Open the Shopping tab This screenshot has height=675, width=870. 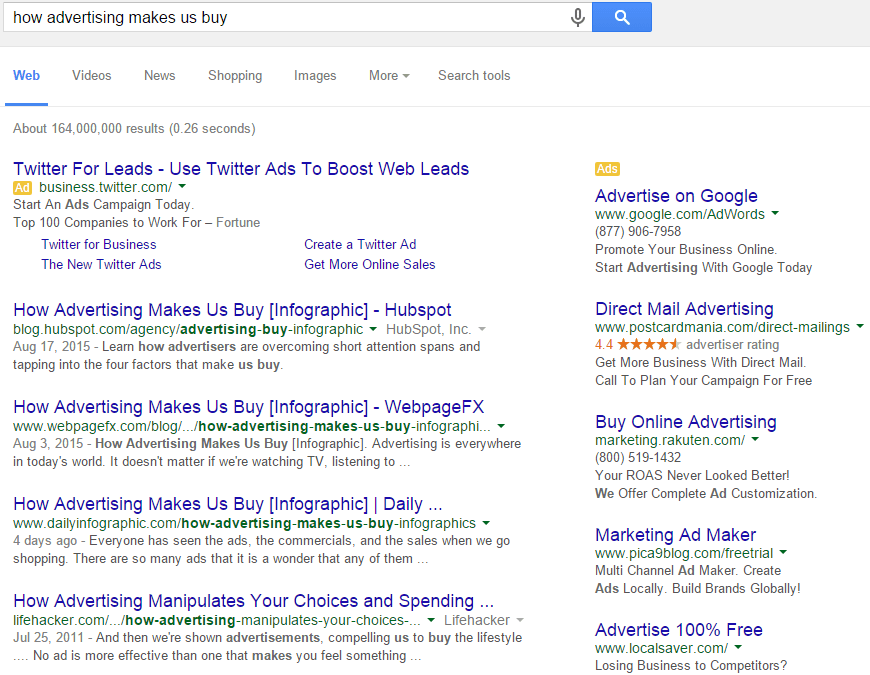(x=235, y=75)
